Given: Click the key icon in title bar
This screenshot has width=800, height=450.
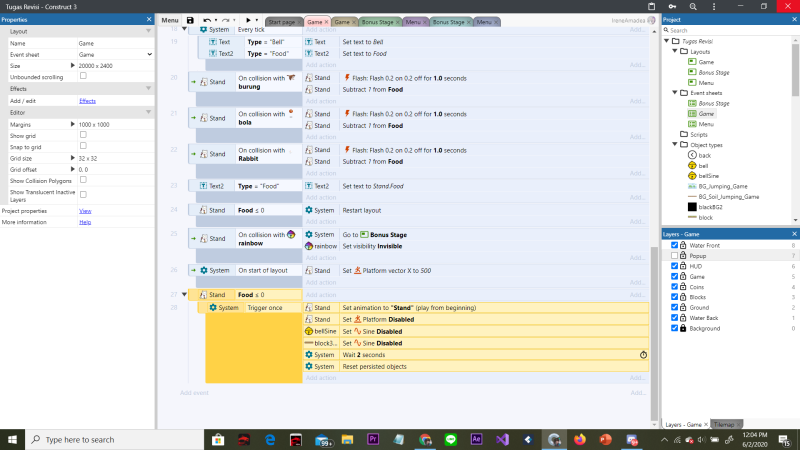Looking at the screenshot, I should (x=672, y=7).
